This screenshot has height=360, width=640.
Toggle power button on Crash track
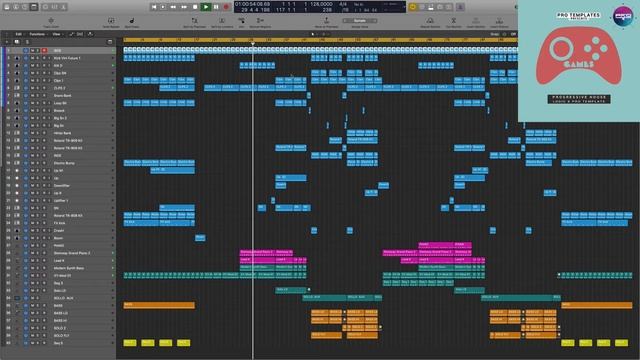(26, 231)
